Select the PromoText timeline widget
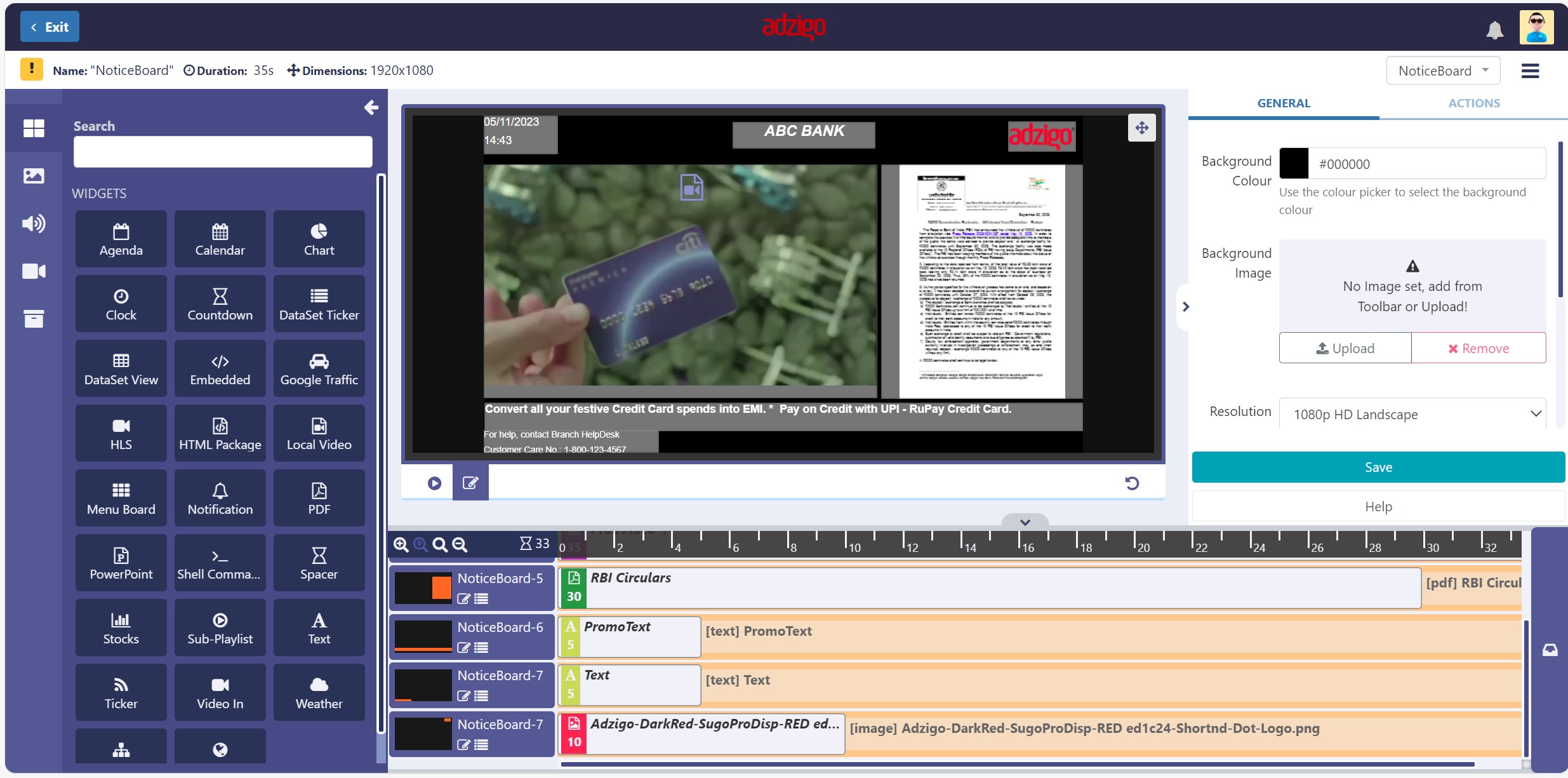Screen dimensions: 1568x778 (630, 636)
